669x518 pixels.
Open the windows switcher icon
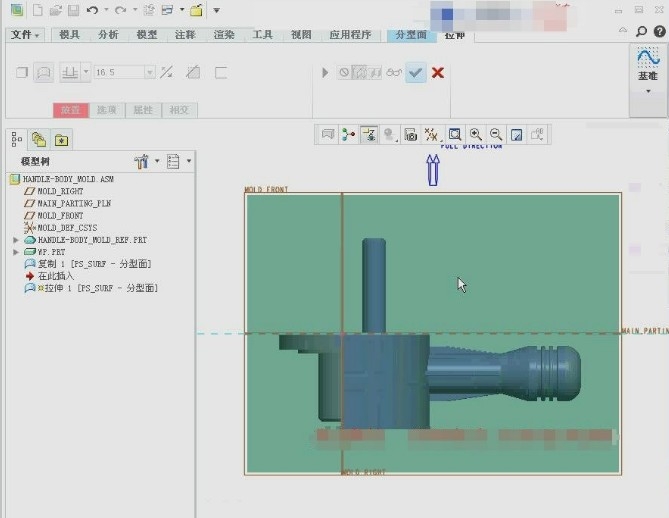click(x=168, y=10)
